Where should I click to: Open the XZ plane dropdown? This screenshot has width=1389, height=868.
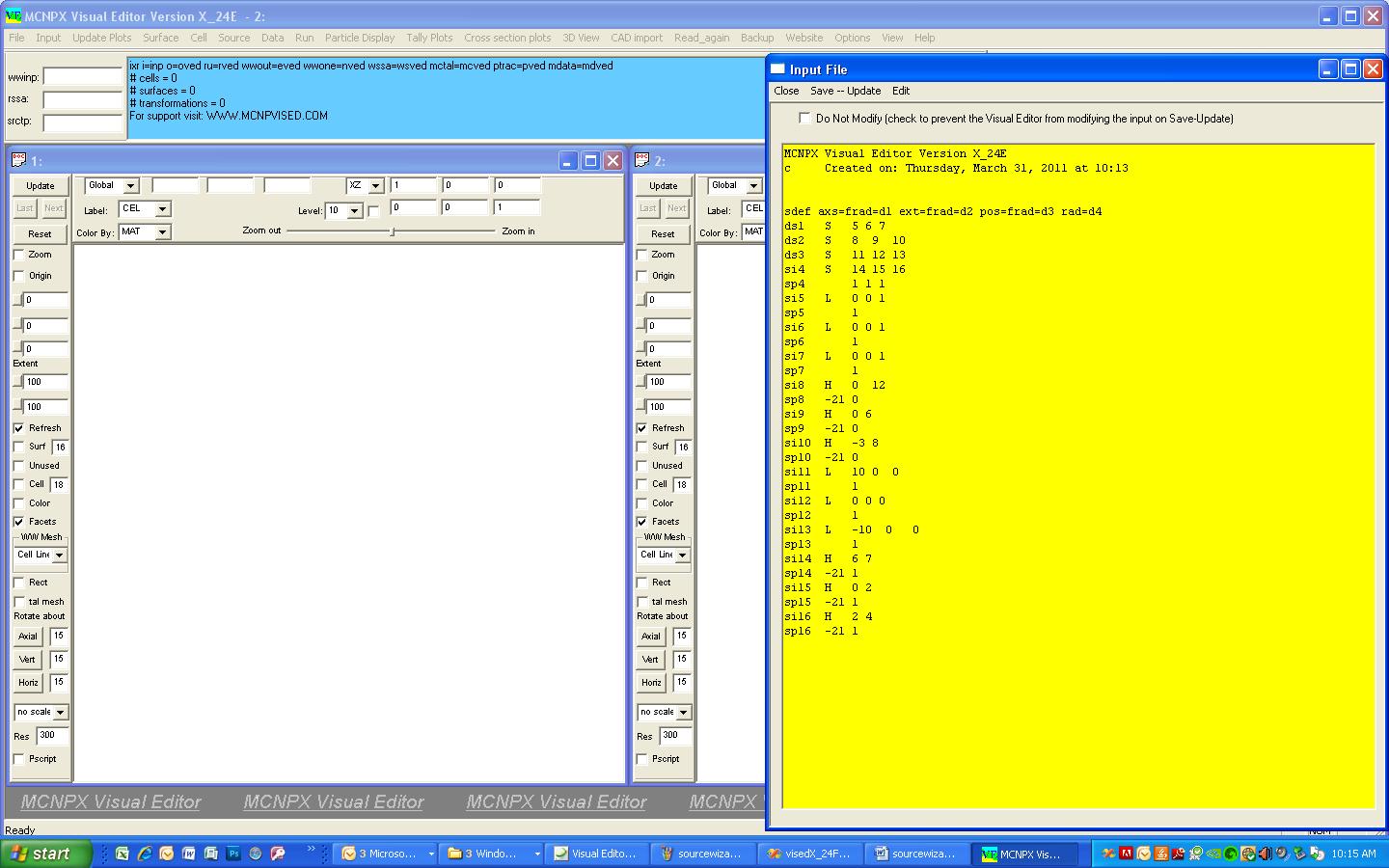click(375, 186)
